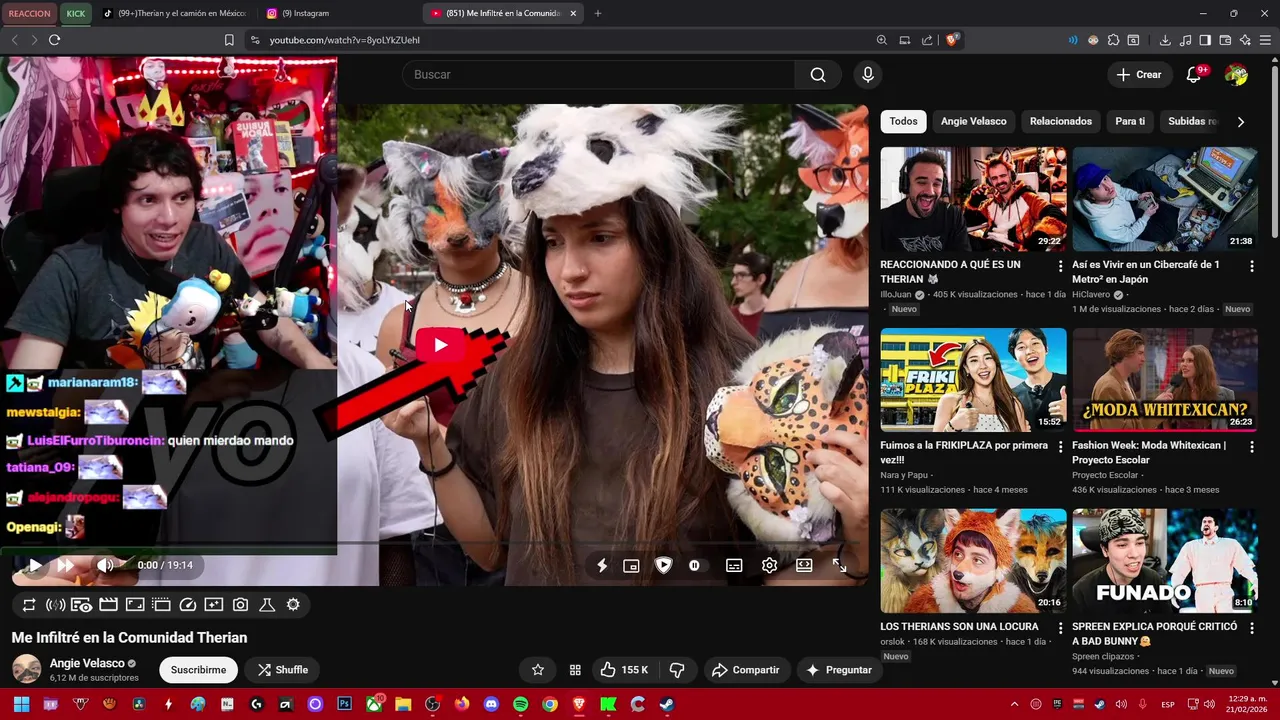Like the video with 155 K button
Image resolution: width=1280 pixels, height=720 pixels.
(624, 670)
